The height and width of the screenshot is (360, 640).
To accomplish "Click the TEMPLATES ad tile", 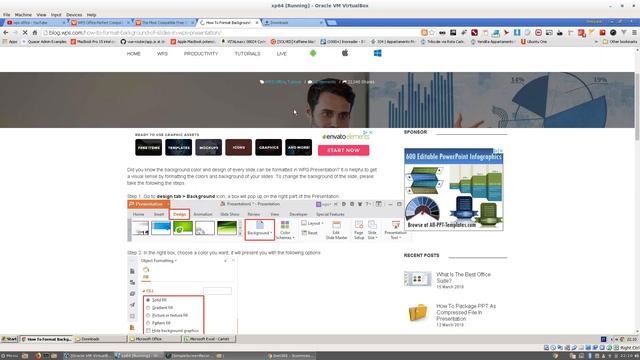I will pos(179,147).
